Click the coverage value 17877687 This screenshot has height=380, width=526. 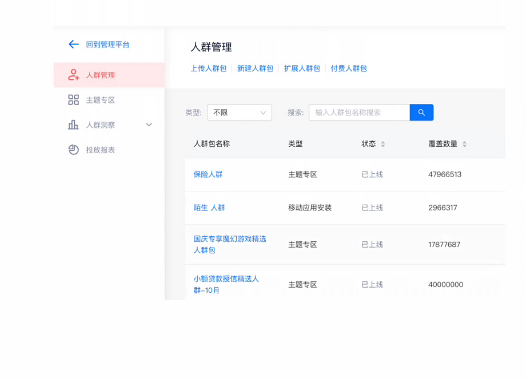click(444, 245)
